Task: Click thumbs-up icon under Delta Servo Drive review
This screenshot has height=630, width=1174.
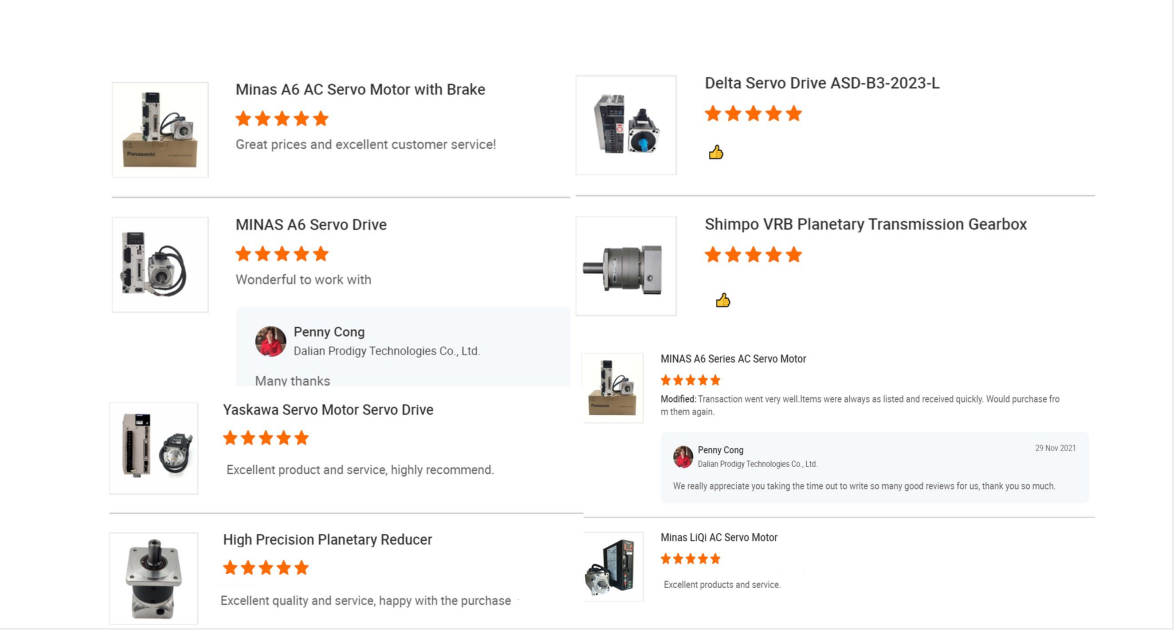Action: point(715,153)
